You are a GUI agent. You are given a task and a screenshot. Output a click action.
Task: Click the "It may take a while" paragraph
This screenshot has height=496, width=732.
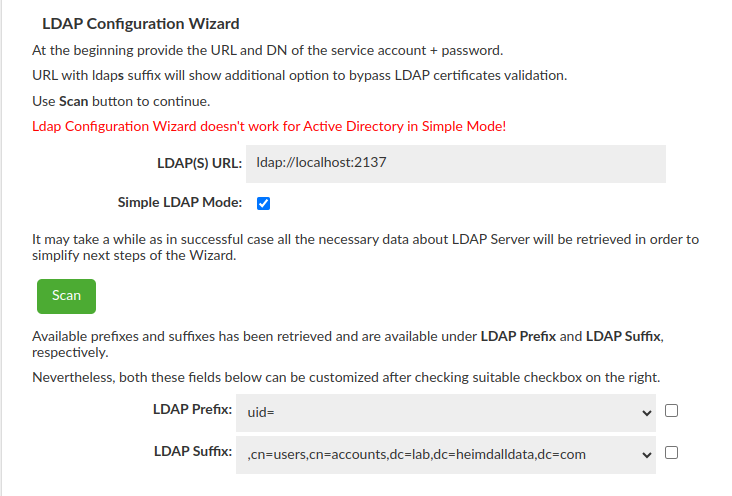(365, 248)
